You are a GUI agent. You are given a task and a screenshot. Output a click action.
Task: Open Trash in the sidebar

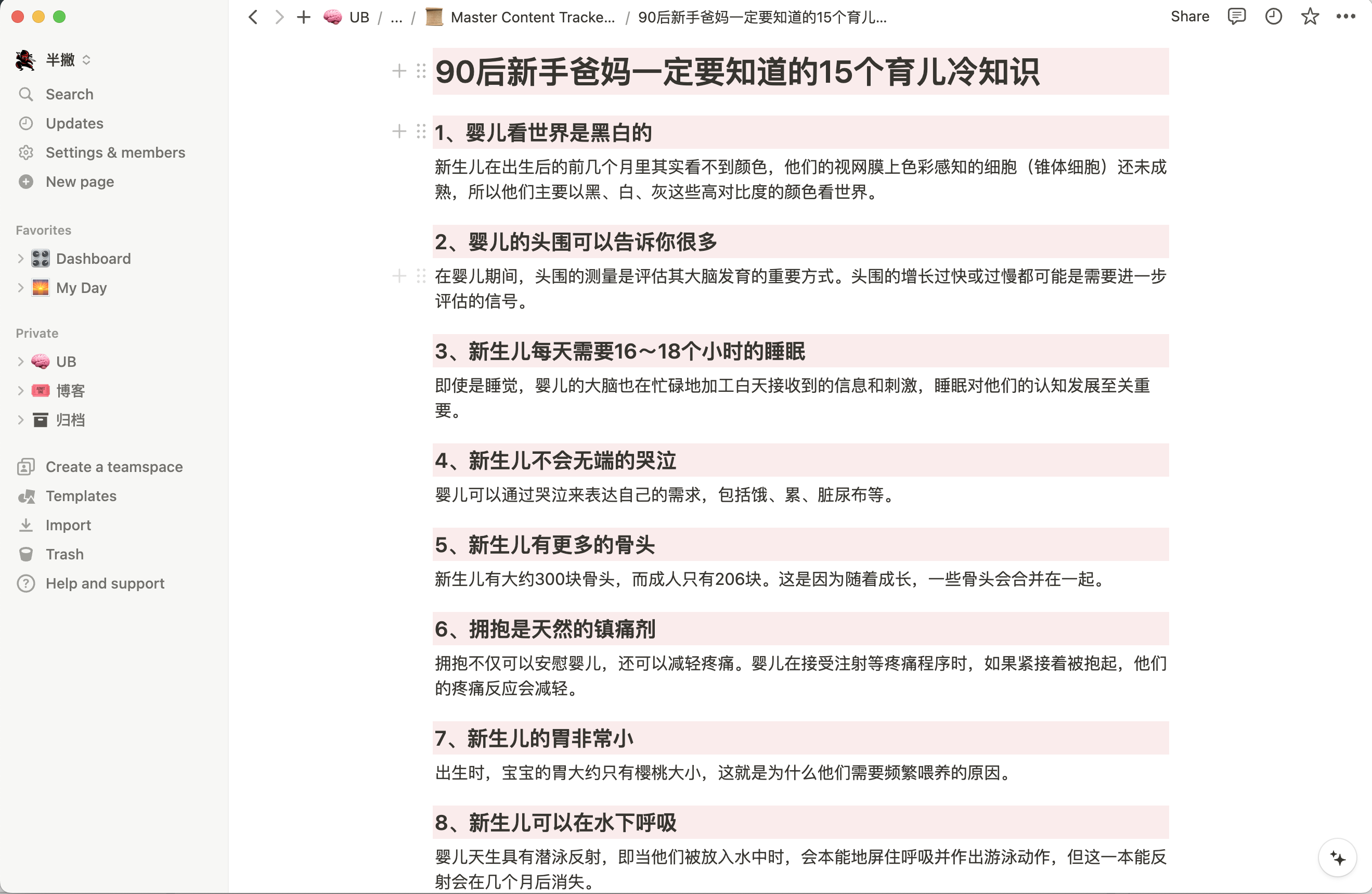click(x=64, y=554)
